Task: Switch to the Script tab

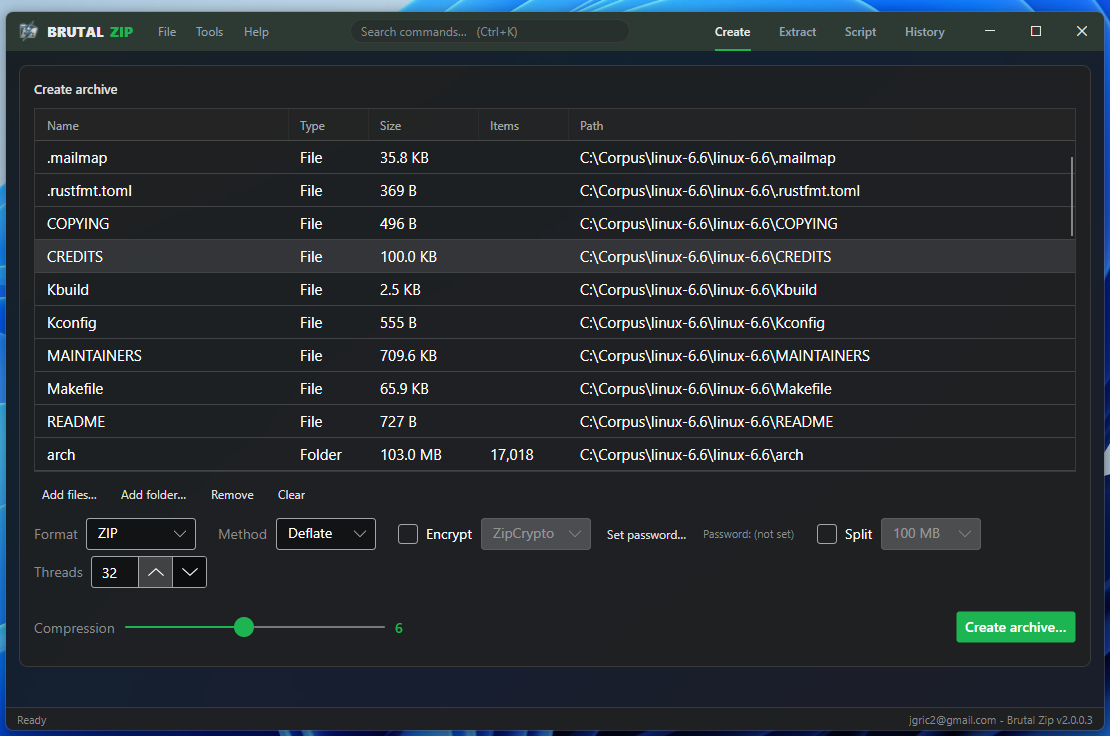Action: pos(860,32)
